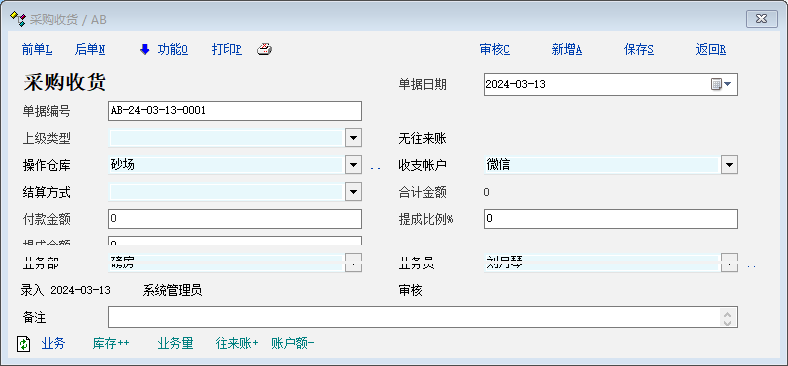Screen dimensions: 788x366
Task: Switch to the 业务 tab
Action: (53, 344)
